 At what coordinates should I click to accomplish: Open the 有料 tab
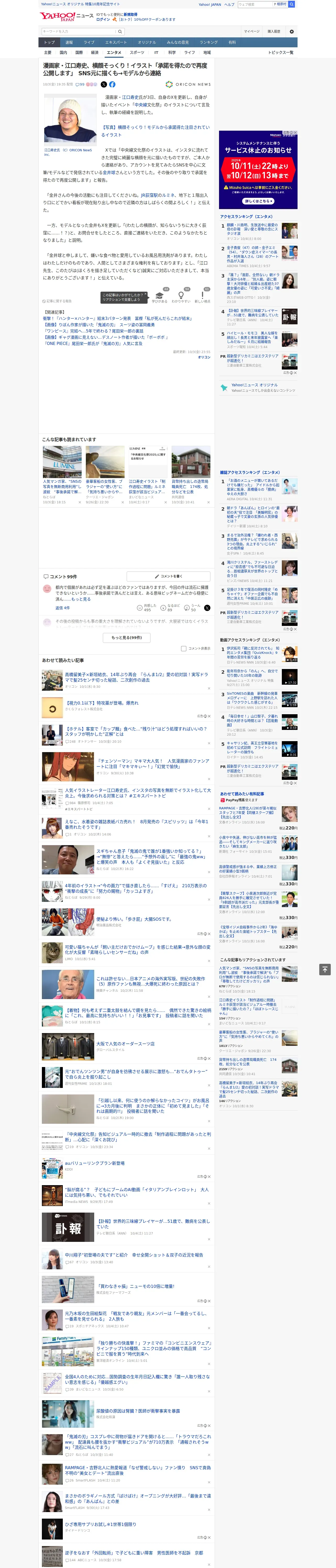232,43
